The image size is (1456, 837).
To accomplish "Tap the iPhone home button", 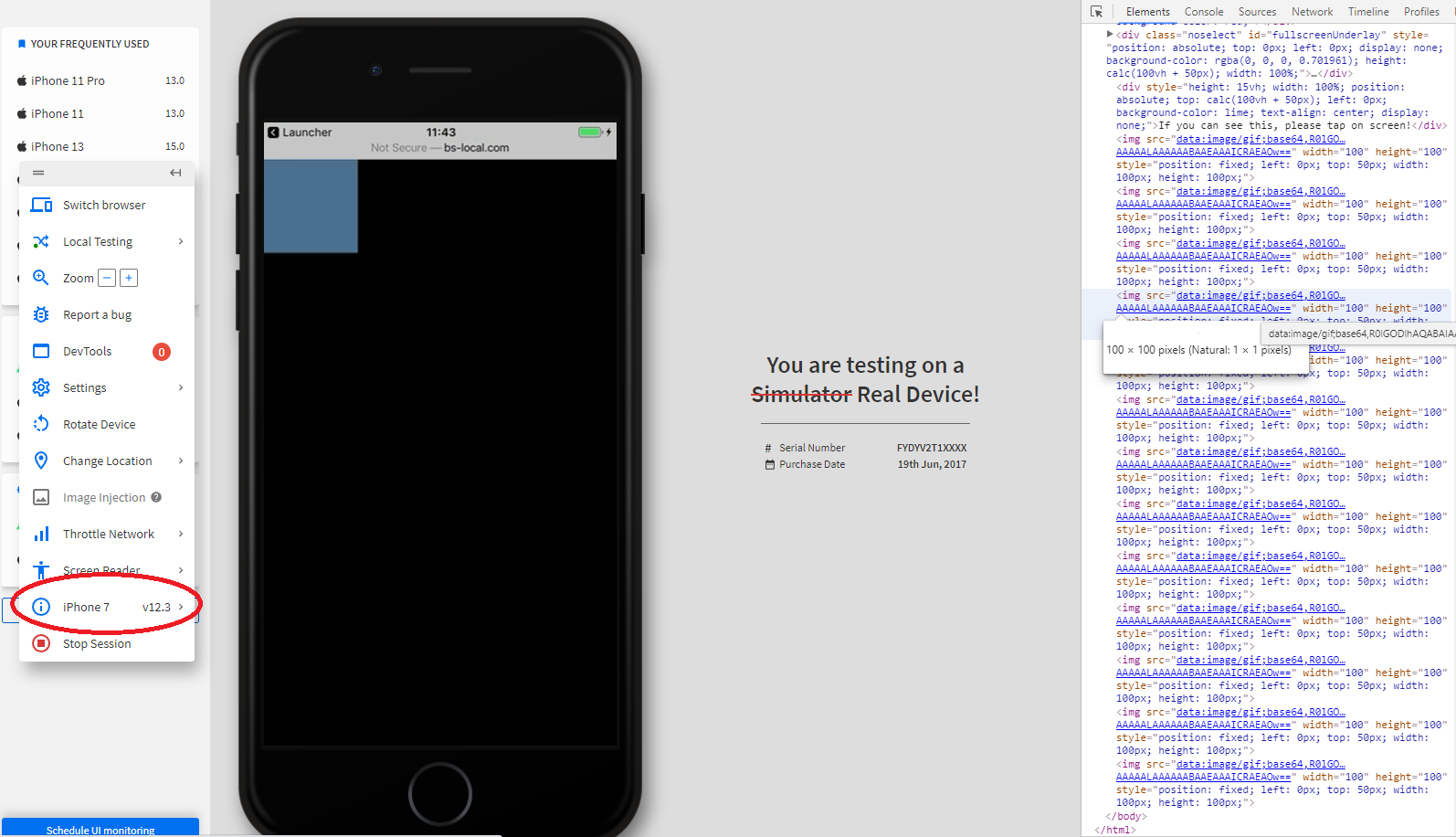I will 440,794.
